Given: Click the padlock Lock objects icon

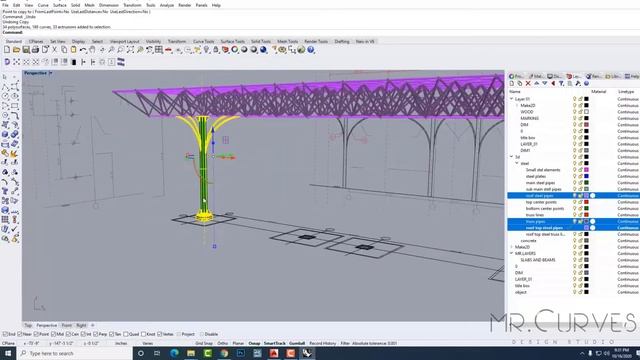Looking at the screenshot, I should (216, 50).
